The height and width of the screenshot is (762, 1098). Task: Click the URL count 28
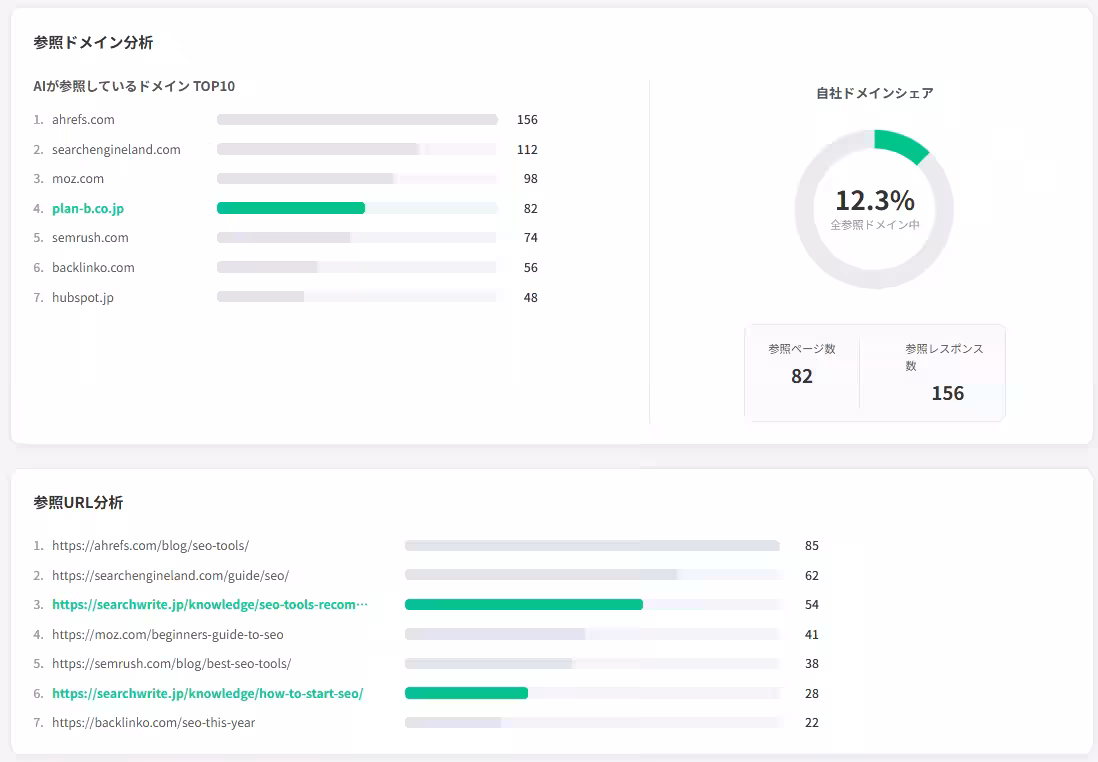(x=812, y=693)
